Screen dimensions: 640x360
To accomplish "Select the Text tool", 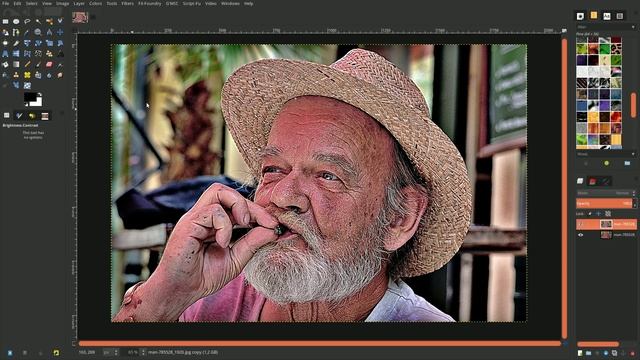I will (x=60, y=53).
